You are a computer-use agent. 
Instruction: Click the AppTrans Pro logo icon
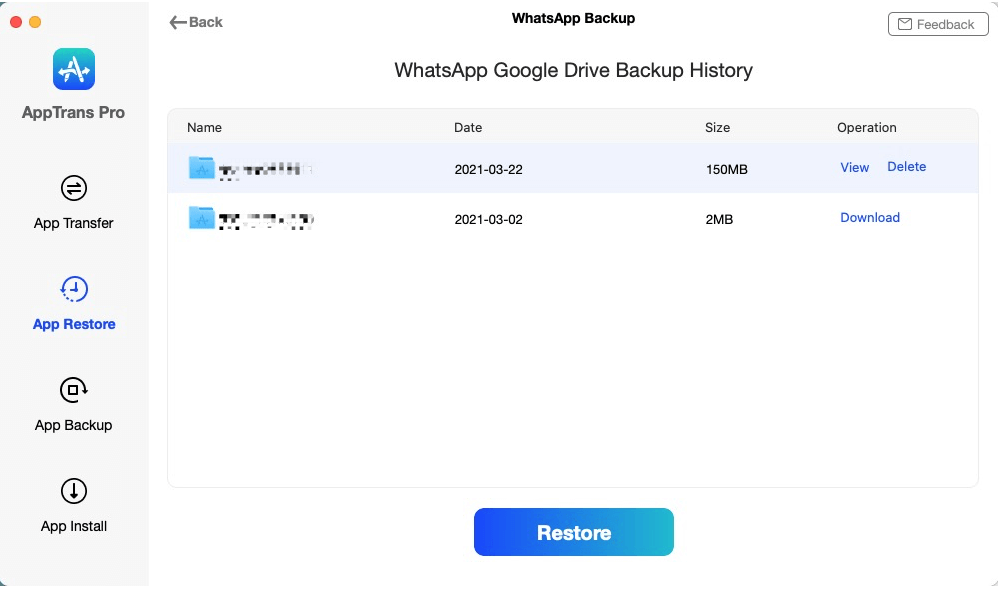click(x=74, y=69)
